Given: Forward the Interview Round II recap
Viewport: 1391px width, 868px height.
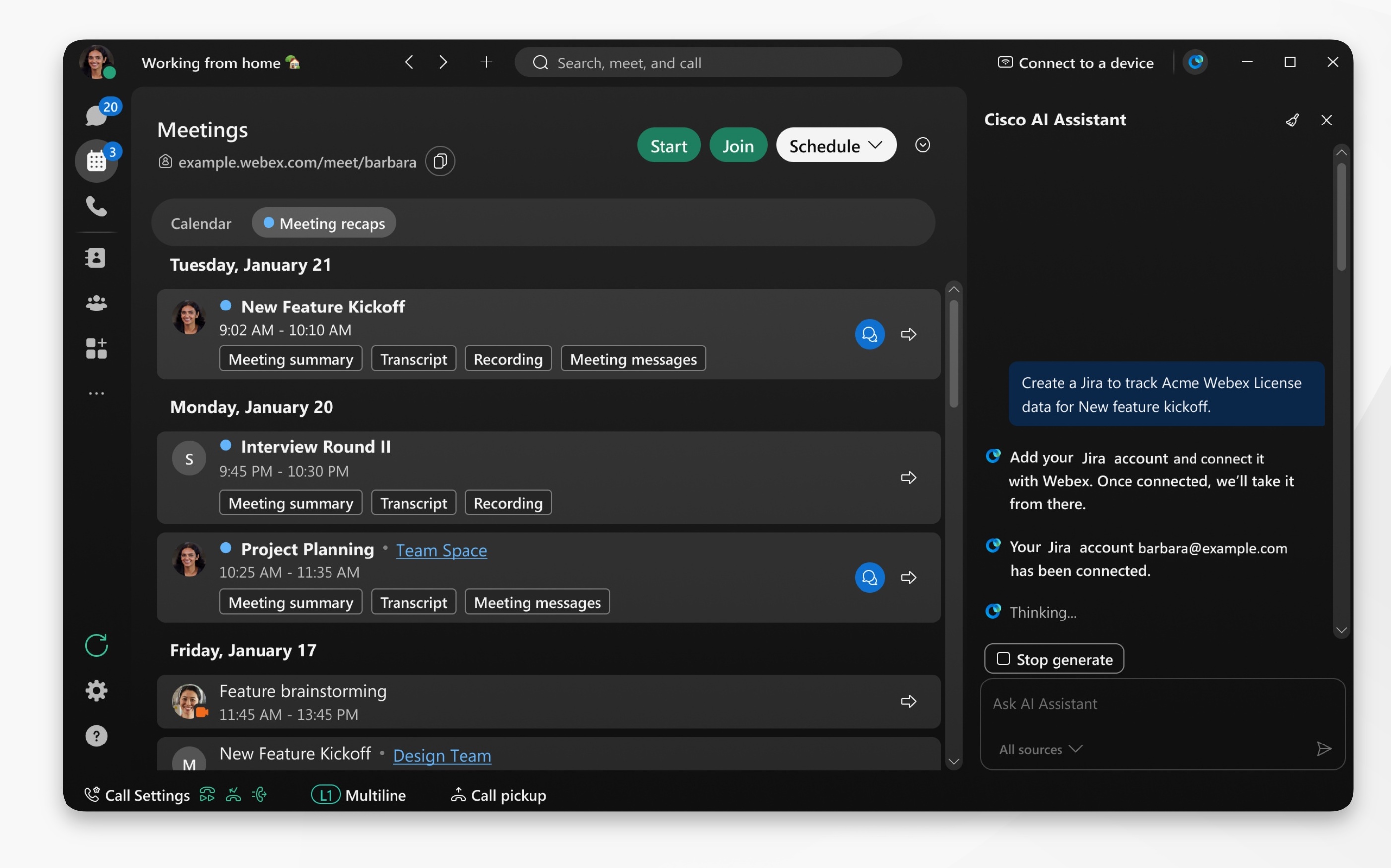Looking at the screenshot, I should 908,477.
